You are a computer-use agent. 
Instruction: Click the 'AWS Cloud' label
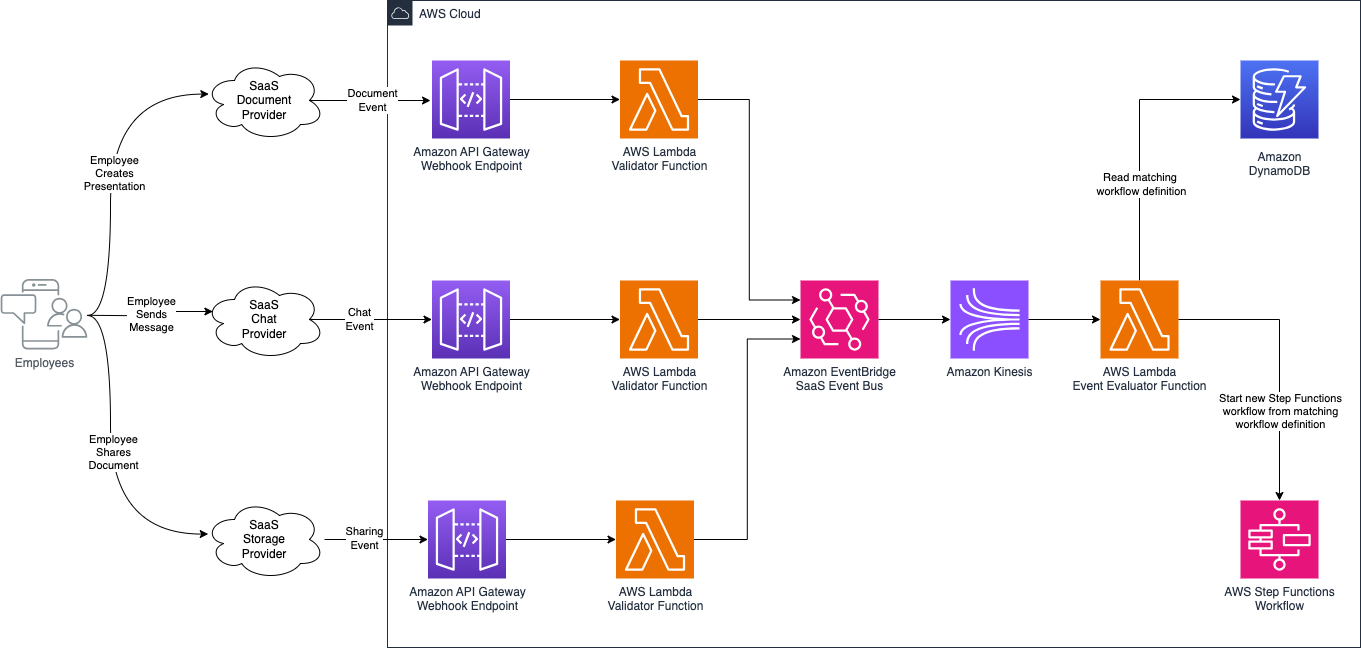449,14
